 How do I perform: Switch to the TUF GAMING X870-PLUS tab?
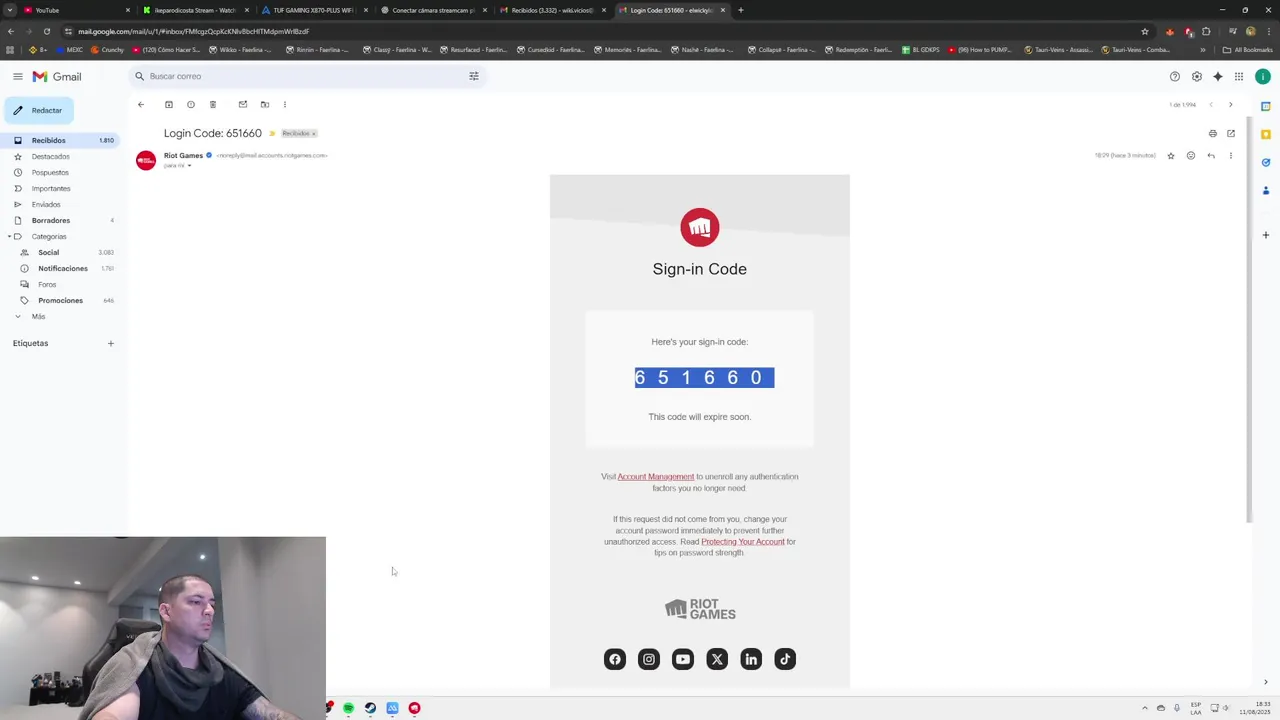tap(313, 10)
